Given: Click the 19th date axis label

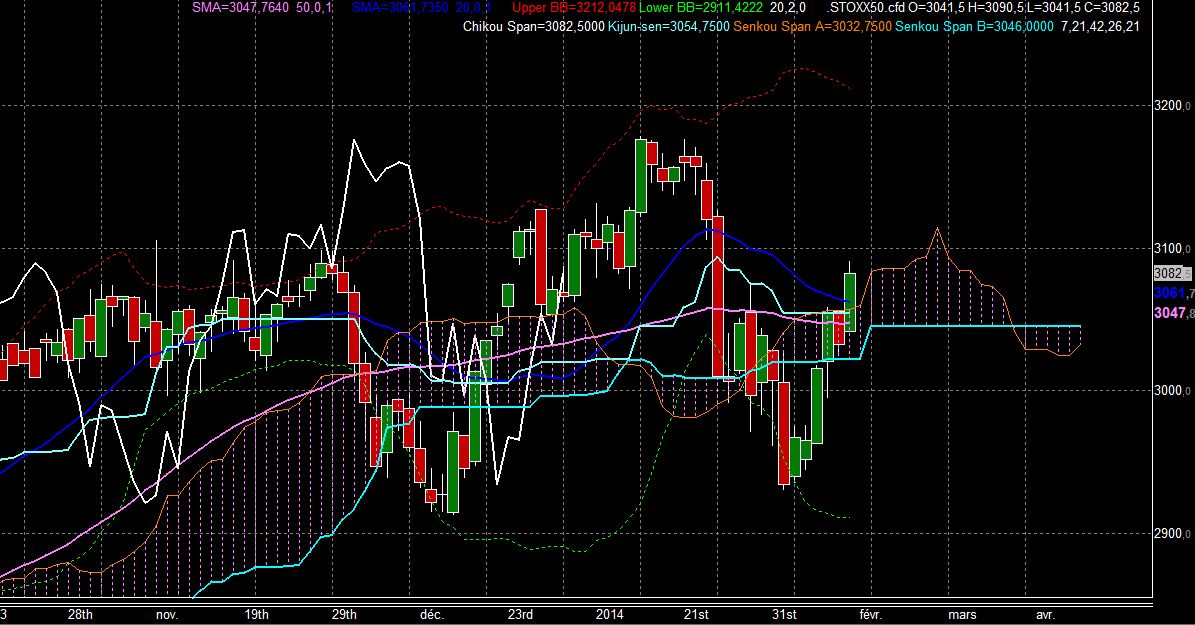Looking at the screenshot, I should [257, 614].
